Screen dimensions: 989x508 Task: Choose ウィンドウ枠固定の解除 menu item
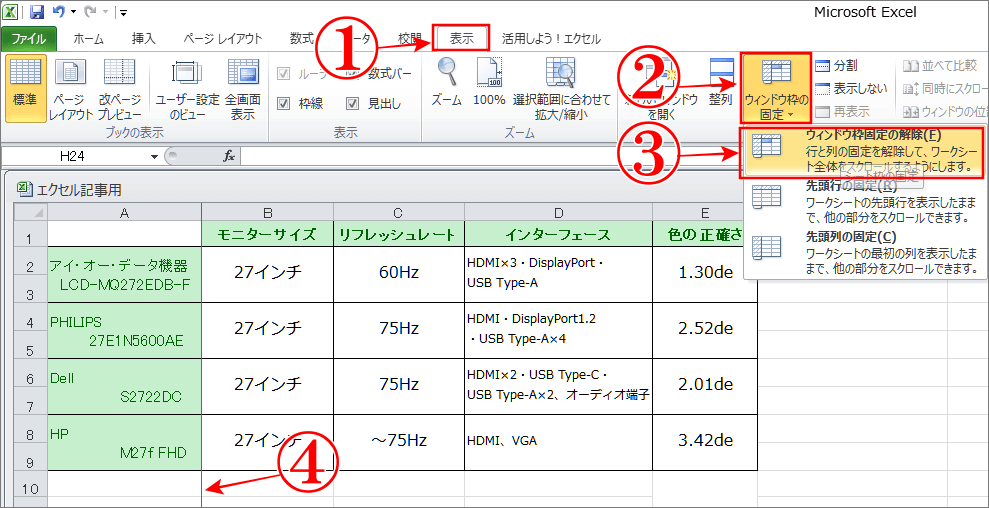tap(863, 151)
